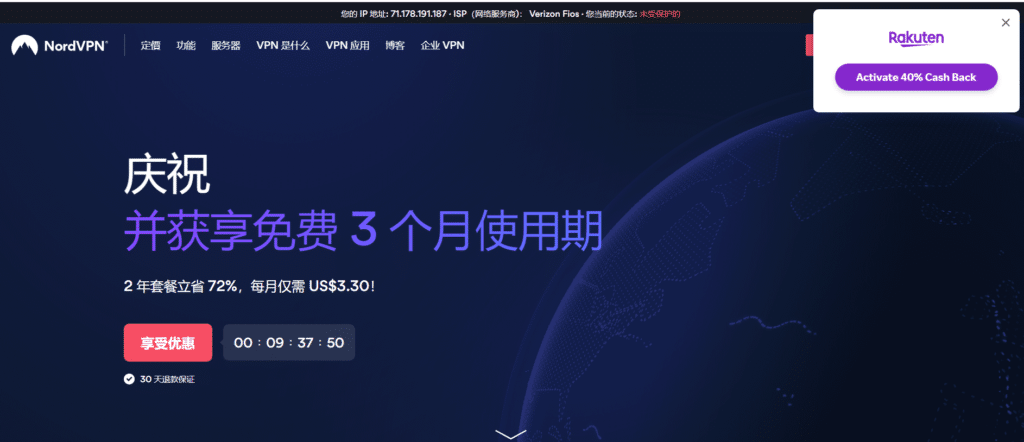Click the 庆祝 headline
The height and width of the screenshot is (442, 1024).
tap(167, 175)
